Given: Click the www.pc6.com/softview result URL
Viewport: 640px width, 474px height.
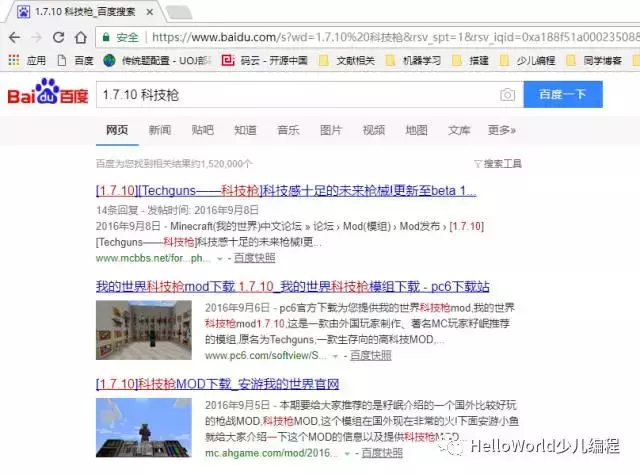Looking at the screenshot, I should [x=265, y=356].
